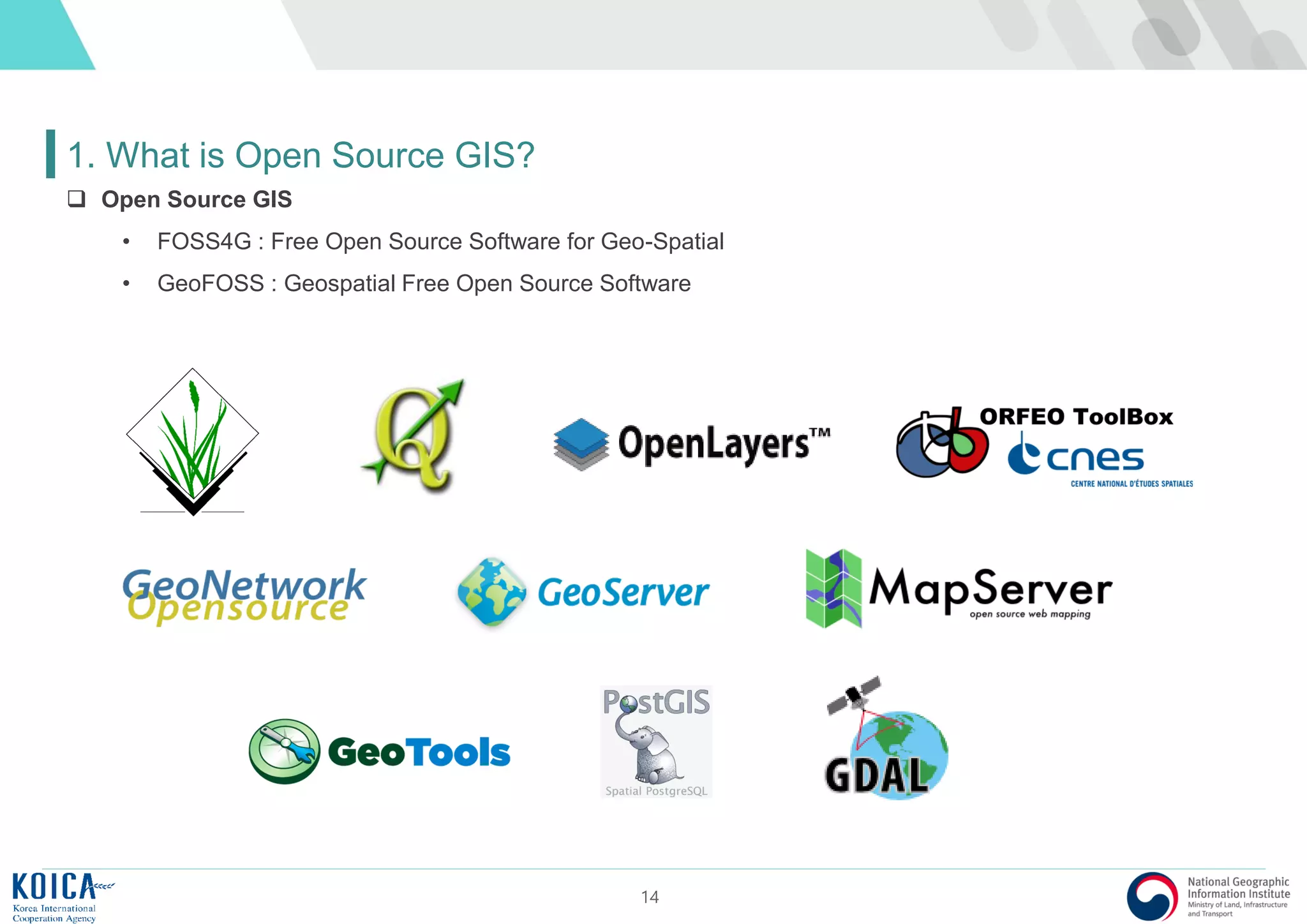The height and width of the screenshot is (924, 1307).
Task: Click the 'OpenLayers' text label
Action: pyautogui.click(x=713, y=443)
